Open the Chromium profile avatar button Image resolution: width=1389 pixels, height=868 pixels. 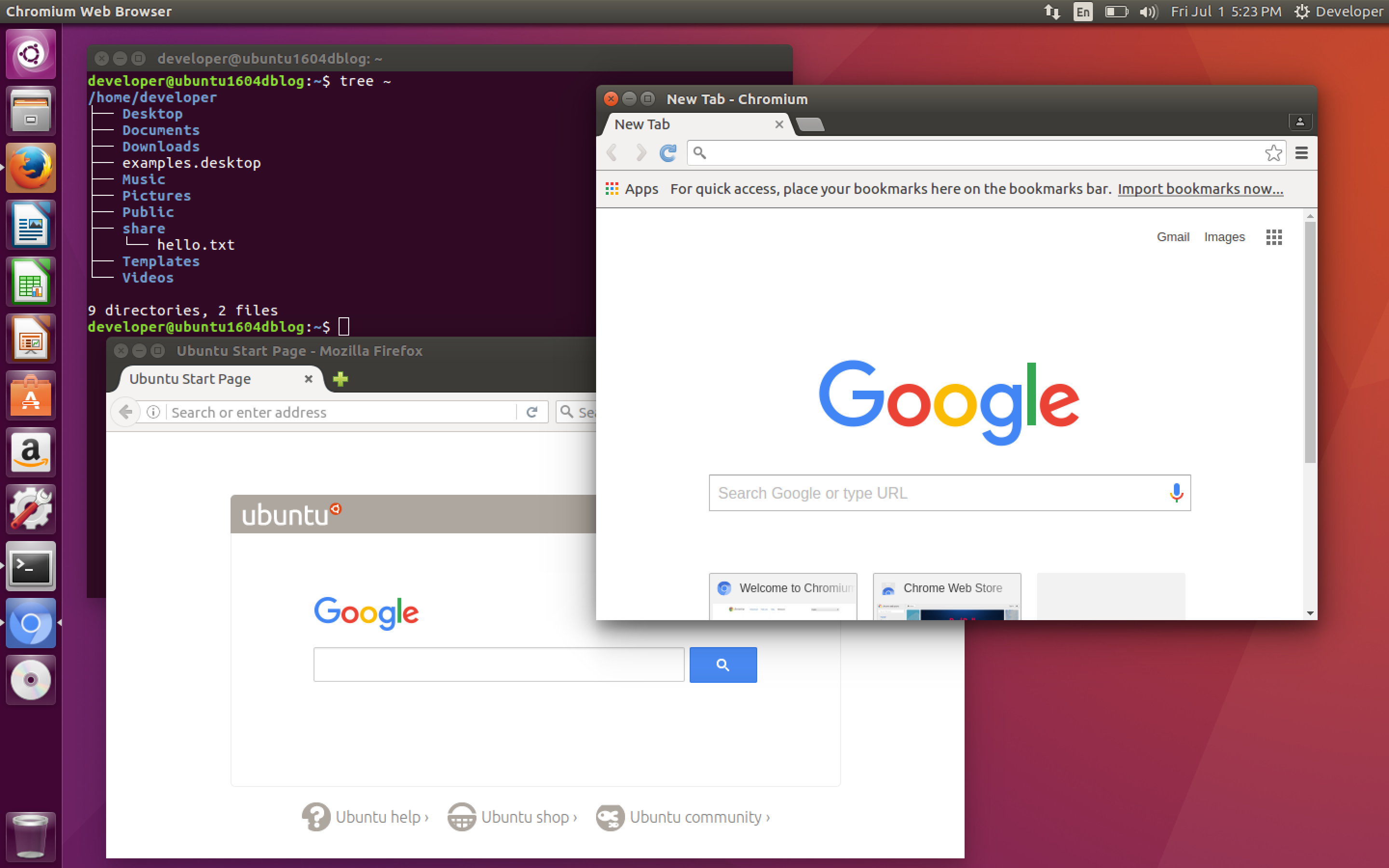click(x=1299, y=122)
